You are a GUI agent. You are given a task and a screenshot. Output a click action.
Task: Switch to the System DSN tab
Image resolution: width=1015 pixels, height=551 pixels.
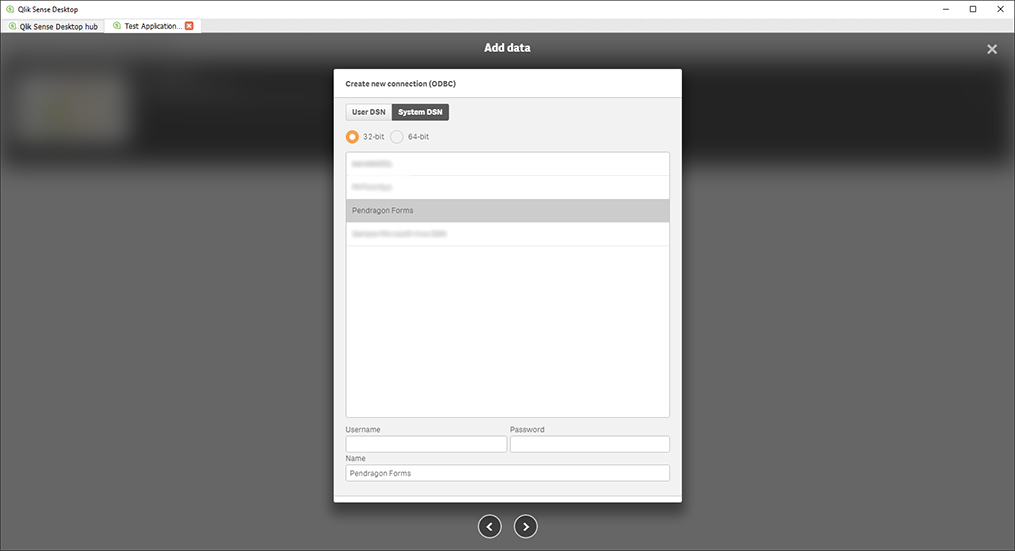pyautogui.click(x=420, y=112)
